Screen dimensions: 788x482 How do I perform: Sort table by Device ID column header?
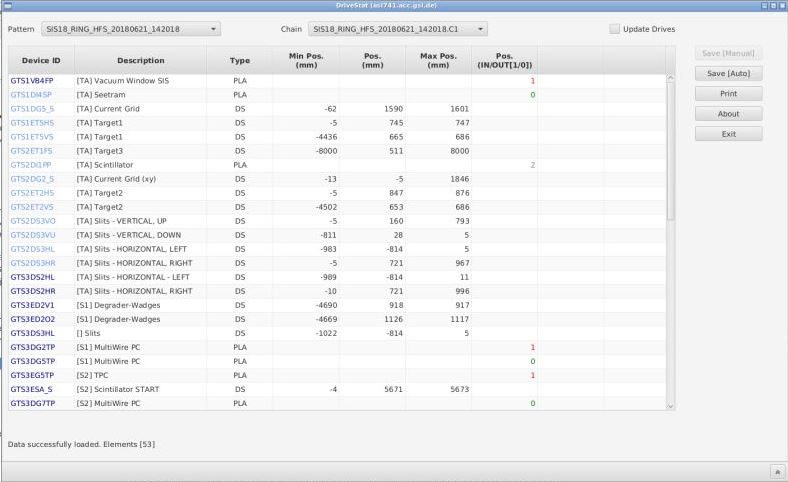35,61
